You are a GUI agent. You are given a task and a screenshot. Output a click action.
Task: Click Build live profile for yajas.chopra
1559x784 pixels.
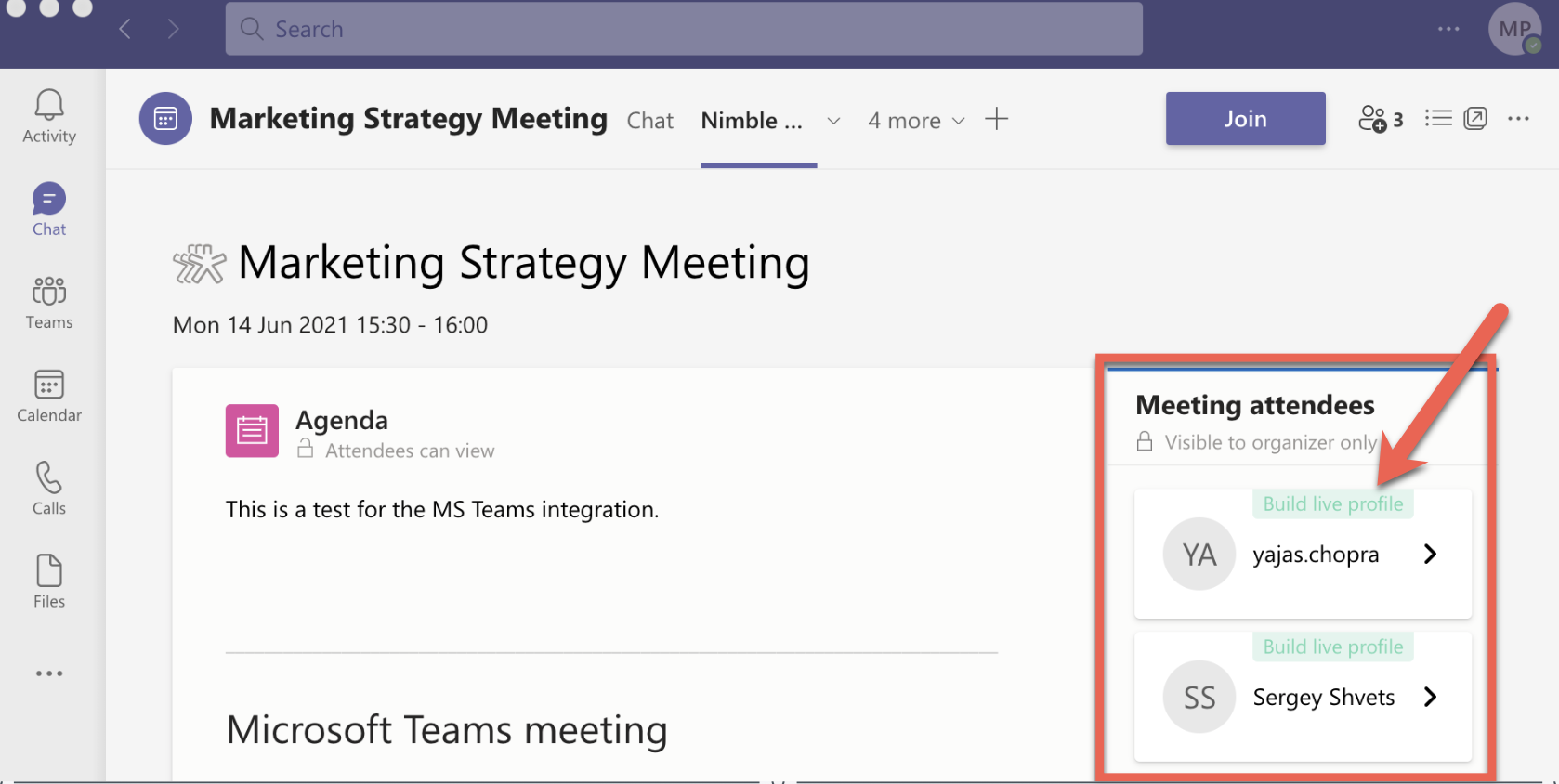(1332, 504)
